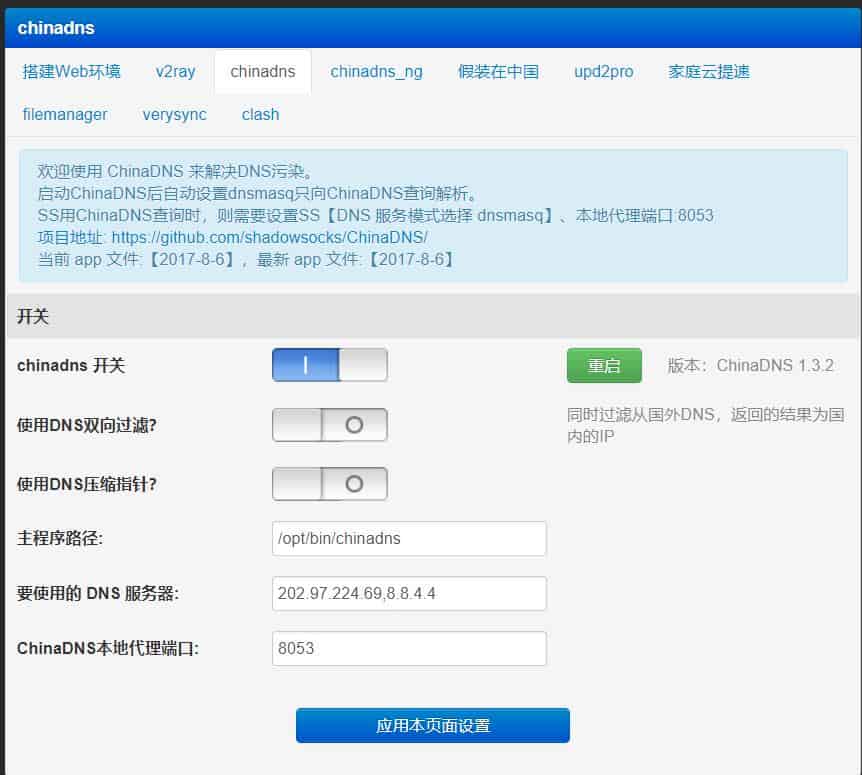Open the verysync tab
The width and height of the screenshot is (862, 775).
pos(174,114)
